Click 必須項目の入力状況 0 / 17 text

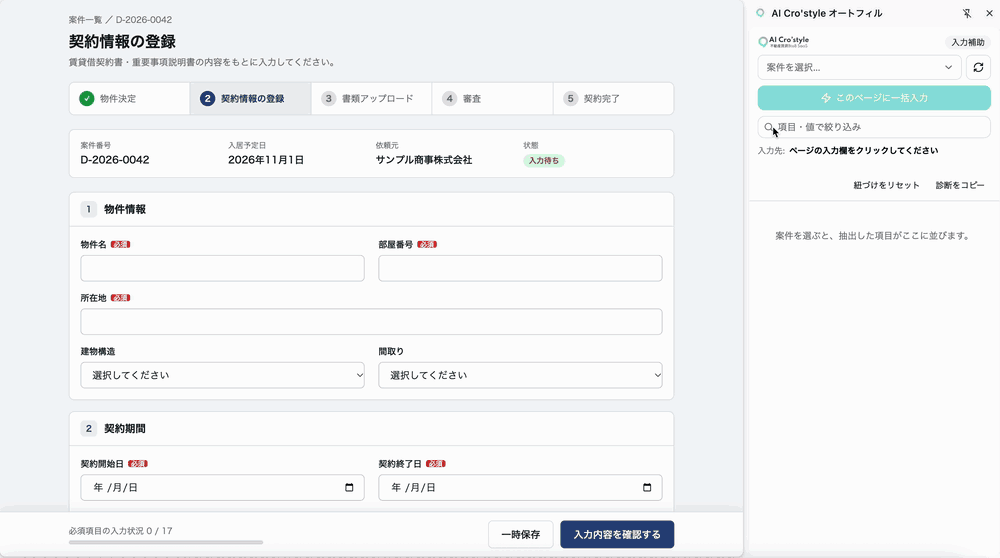121,531
